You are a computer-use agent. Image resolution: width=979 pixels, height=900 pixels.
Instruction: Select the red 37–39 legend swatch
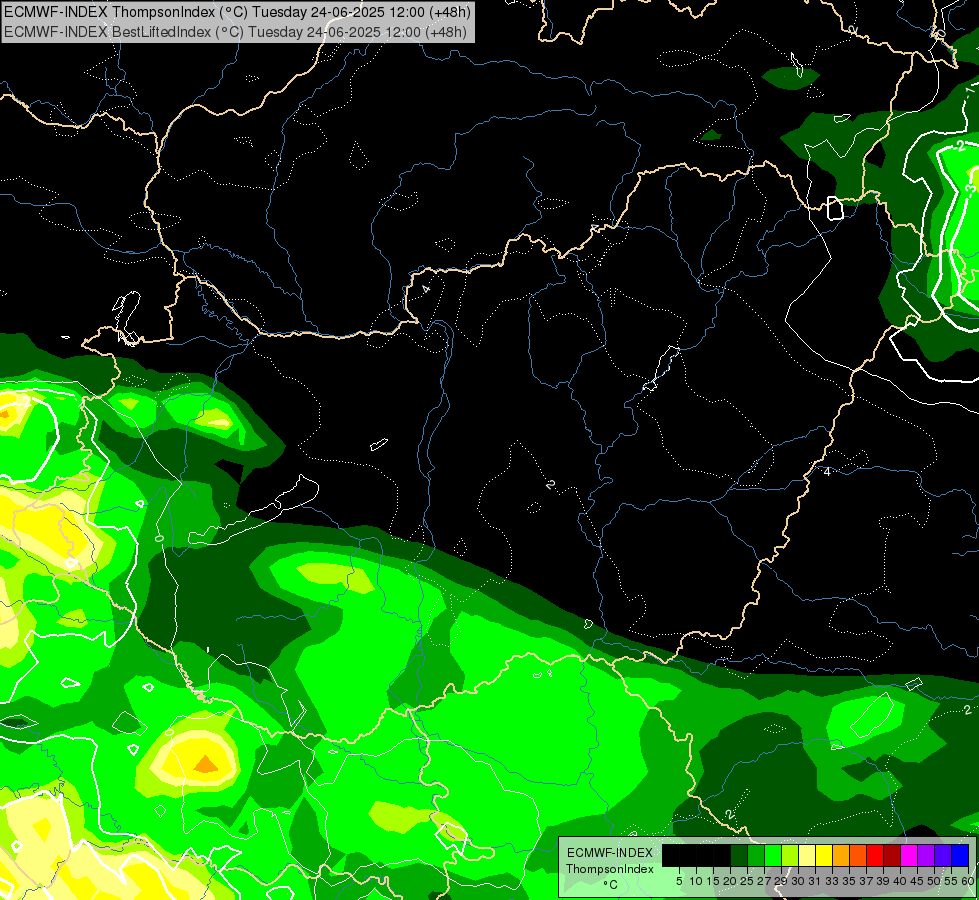pyautogui.click(x=875, y=855)
